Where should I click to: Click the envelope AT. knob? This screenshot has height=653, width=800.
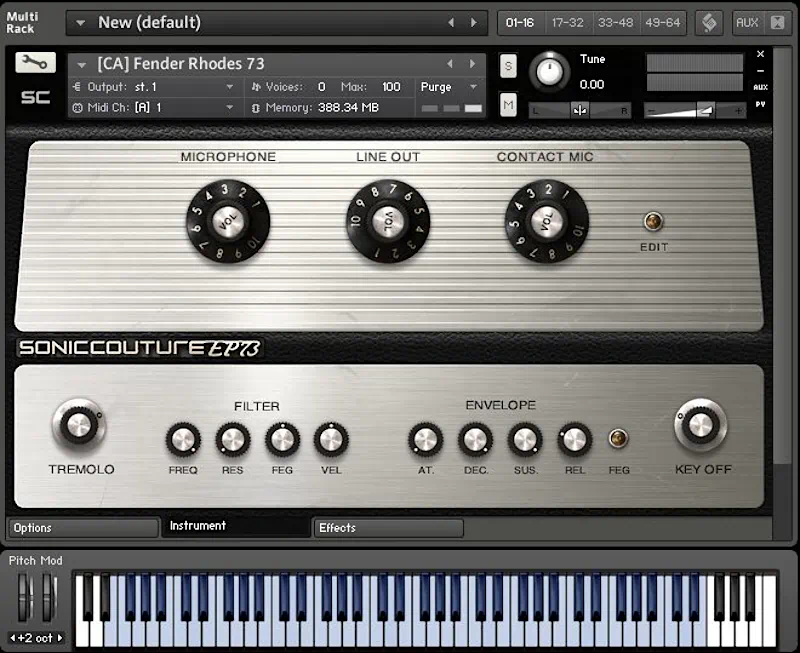426,439
